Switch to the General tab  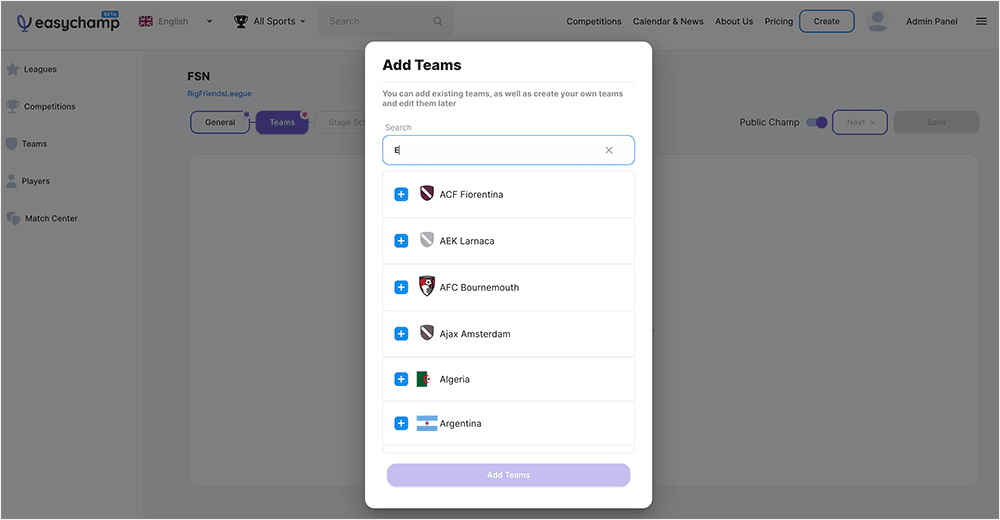point(220,122)
